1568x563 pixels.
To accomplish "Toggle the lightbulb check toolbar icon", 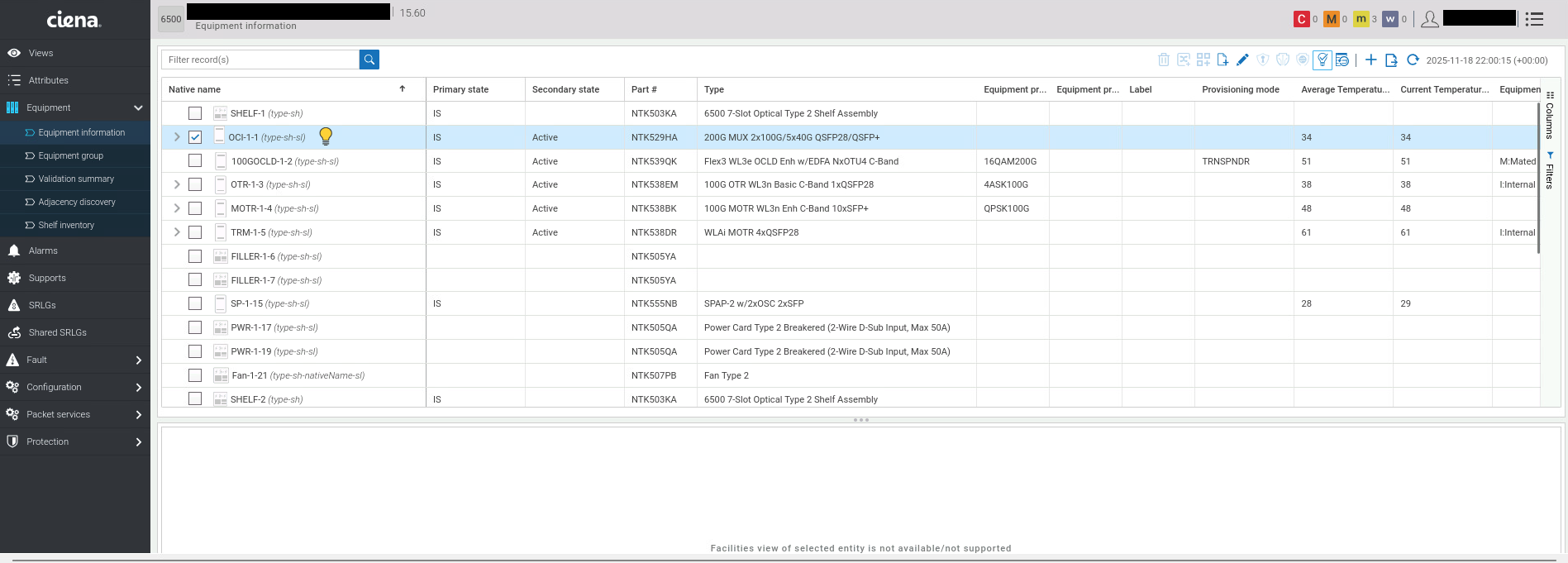I will (1323, 60).
